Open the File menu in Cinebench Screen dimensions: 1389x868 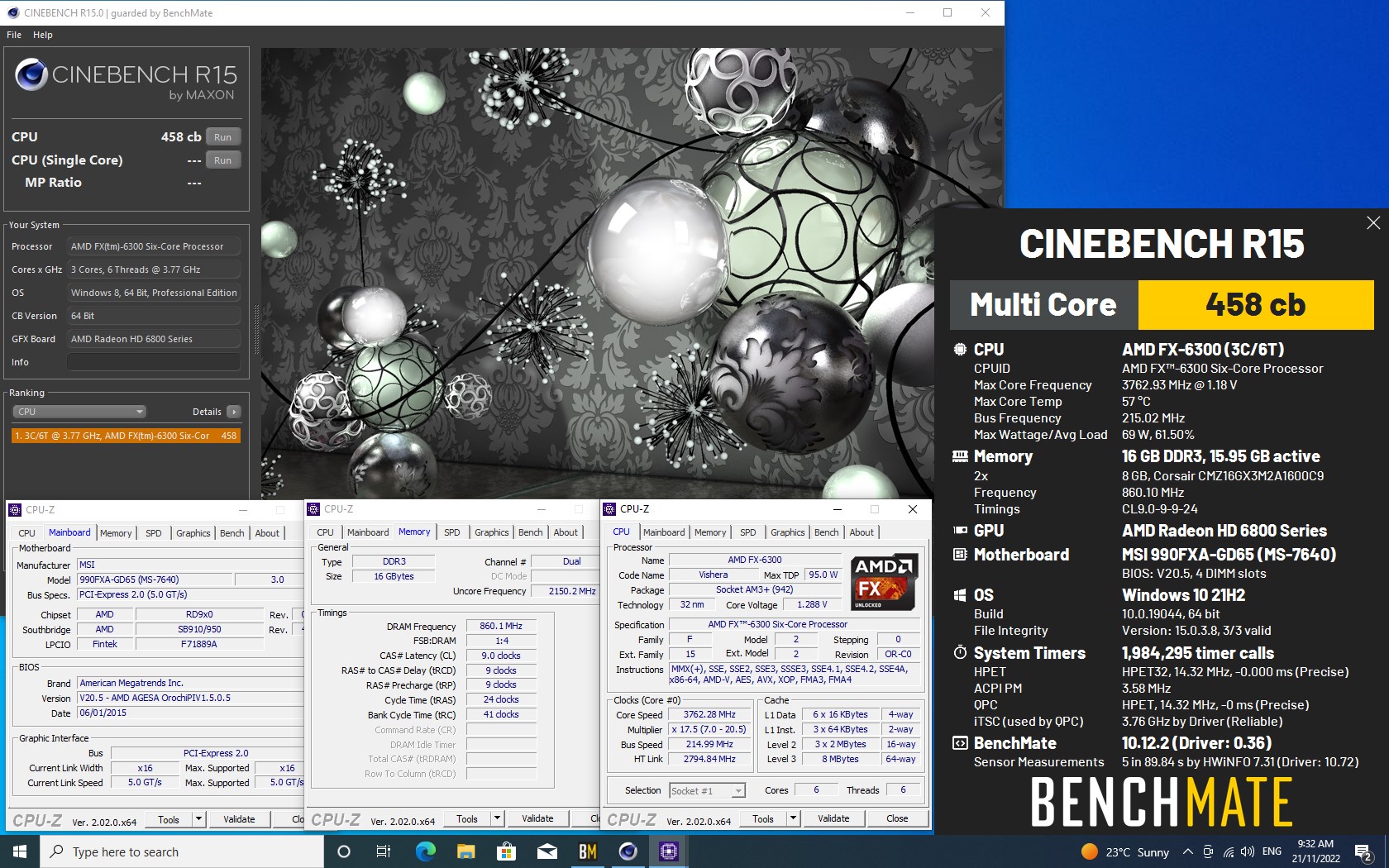pos(14,35)
